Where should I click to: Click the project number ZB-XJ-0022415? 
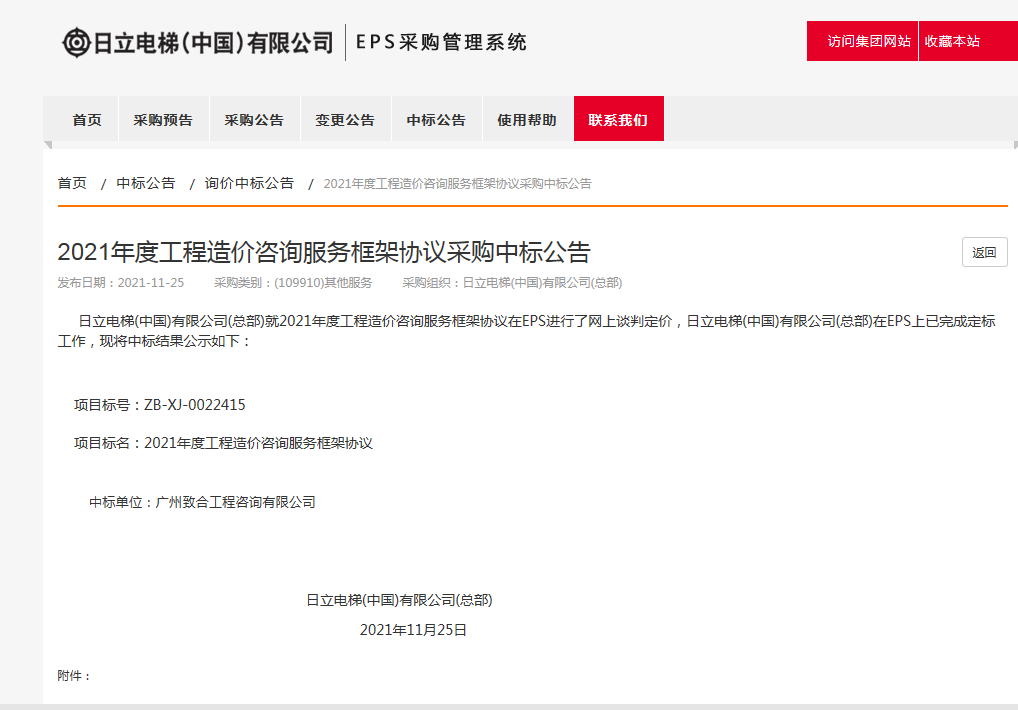point(195,405)
